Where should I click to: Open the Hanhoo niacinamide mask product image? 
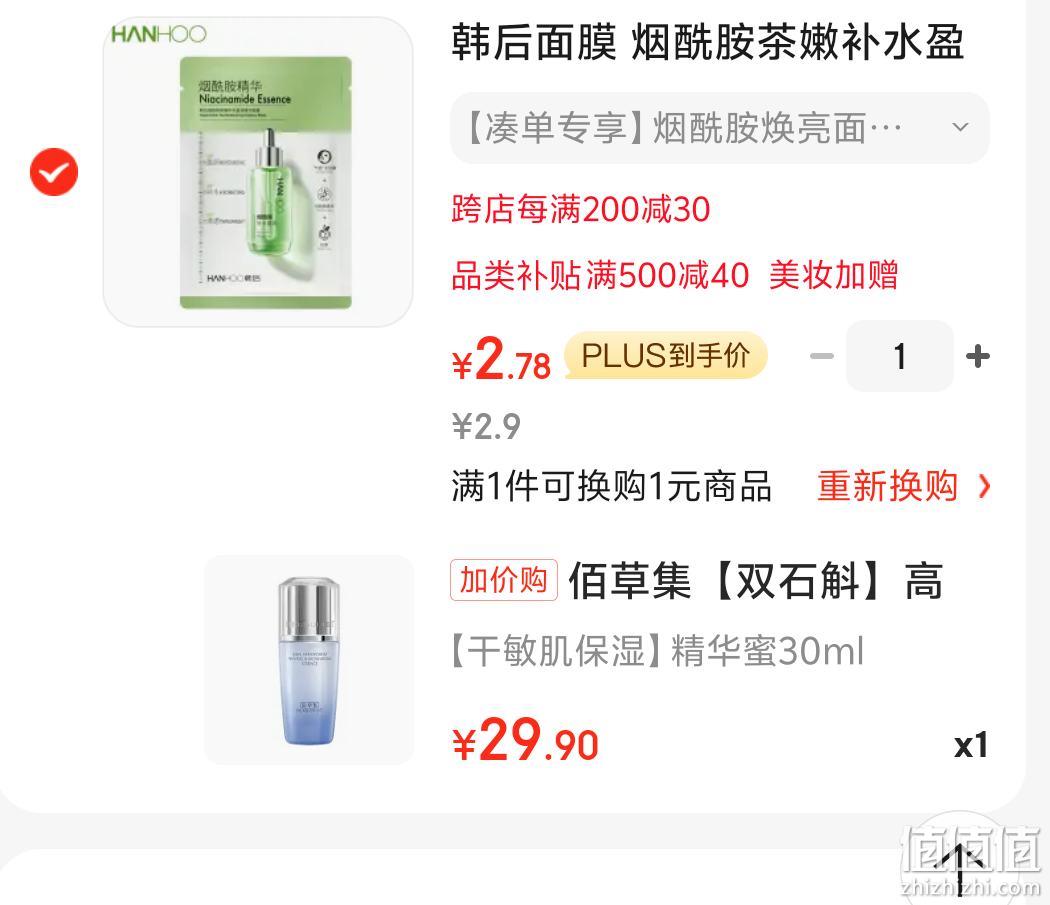[258, 171]
